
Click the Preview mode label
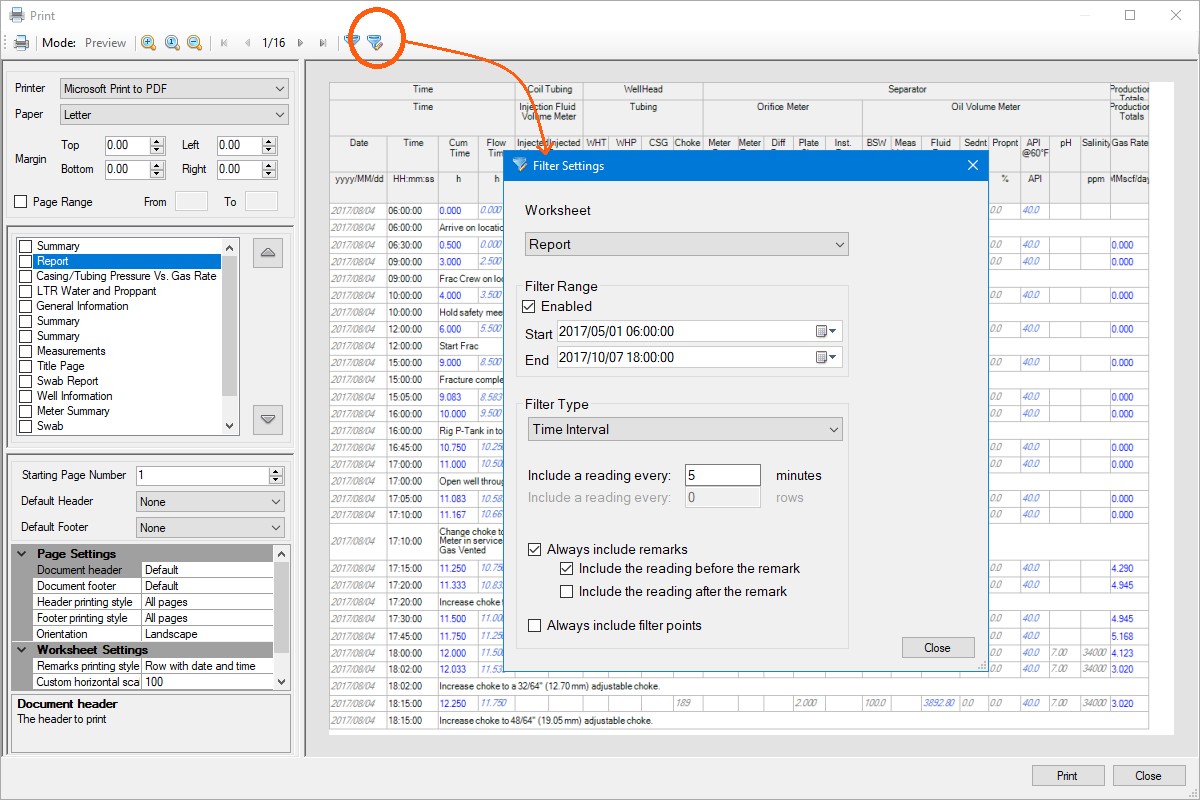(106, 43)
